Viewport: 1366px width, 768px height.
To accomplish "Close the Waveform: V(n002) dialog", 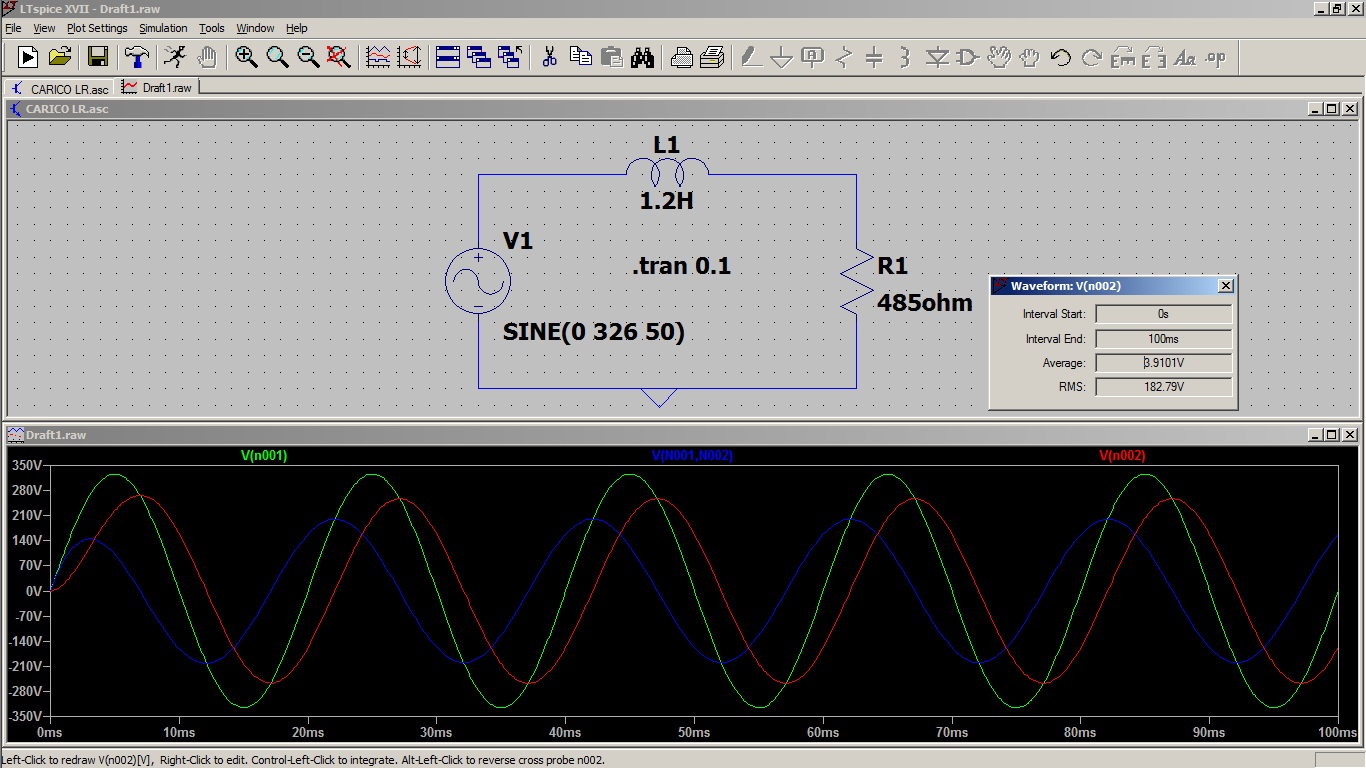I will click(1226, 286).
